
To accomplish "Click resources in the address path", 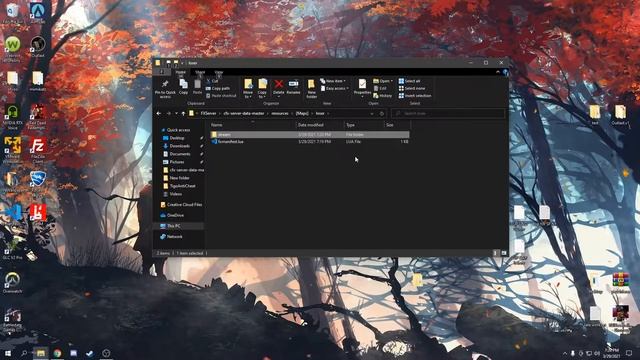I will coord(280,113).
